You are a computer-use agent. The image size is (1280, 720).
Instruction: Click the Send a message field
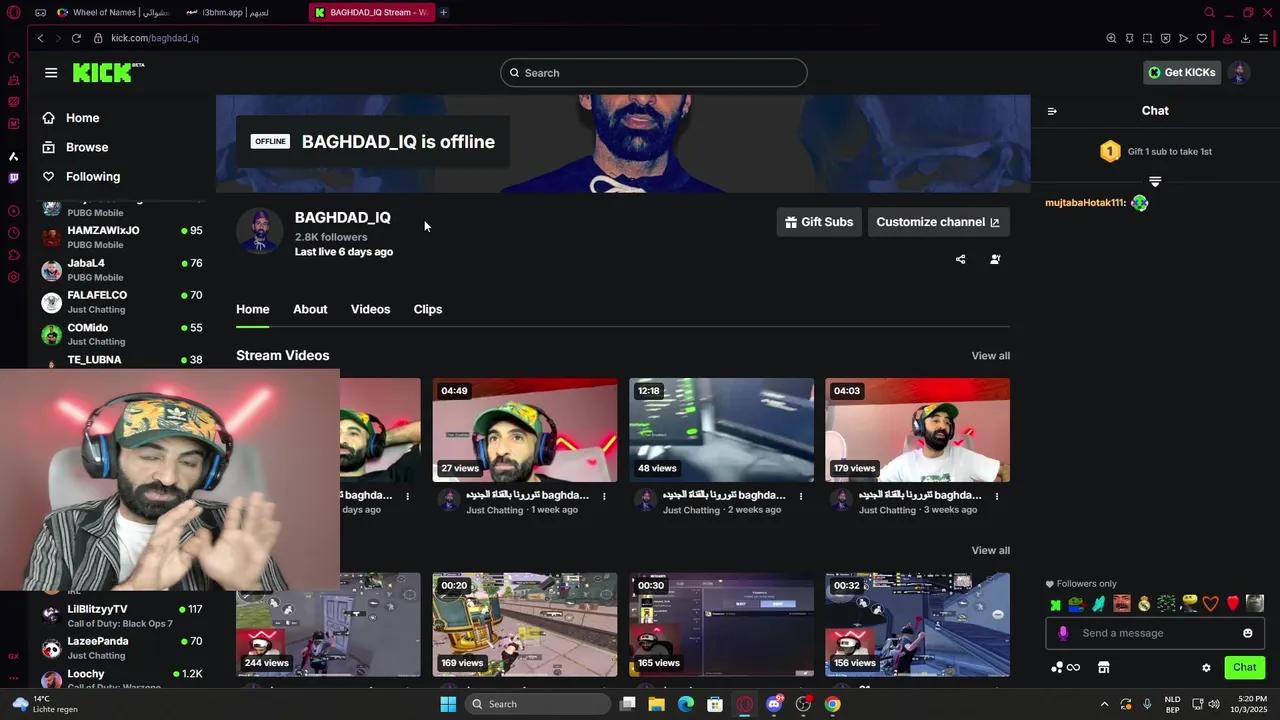(1155, 633)
